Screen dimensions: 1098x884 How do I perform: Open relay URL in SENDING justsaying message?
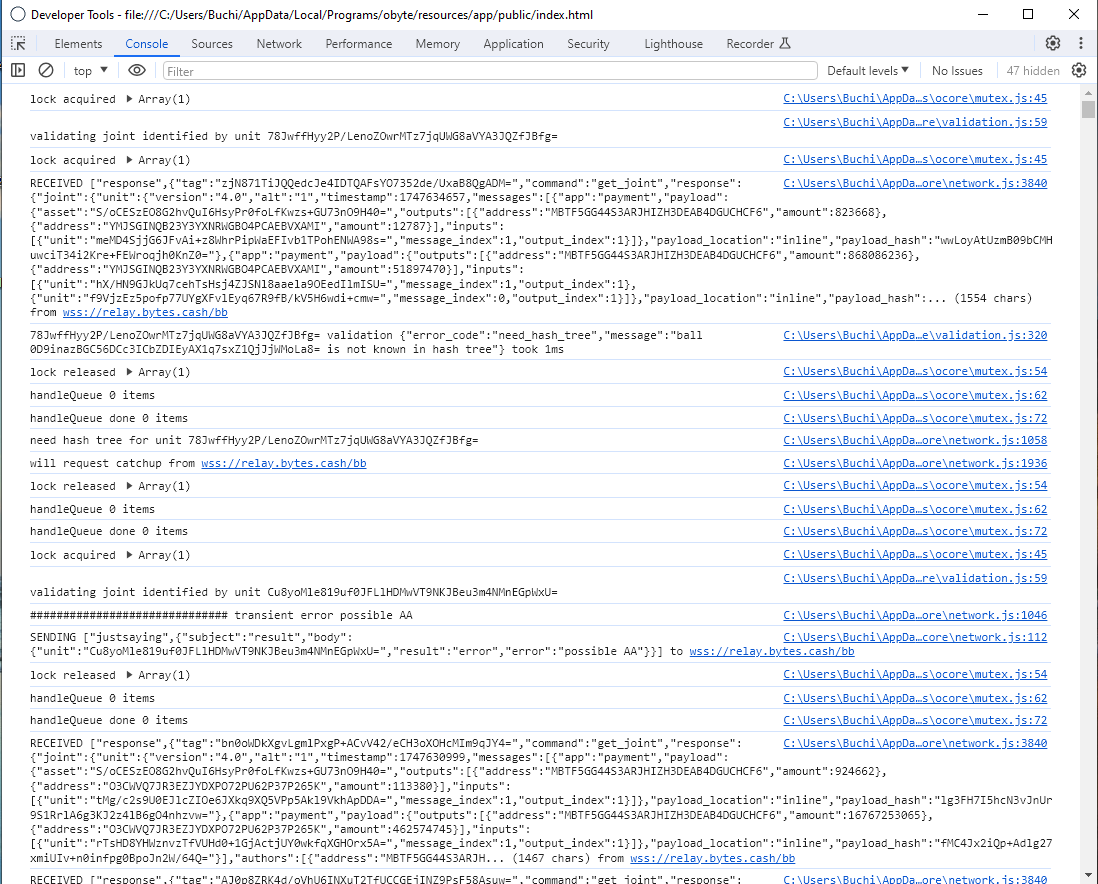[x=772, y=651]
